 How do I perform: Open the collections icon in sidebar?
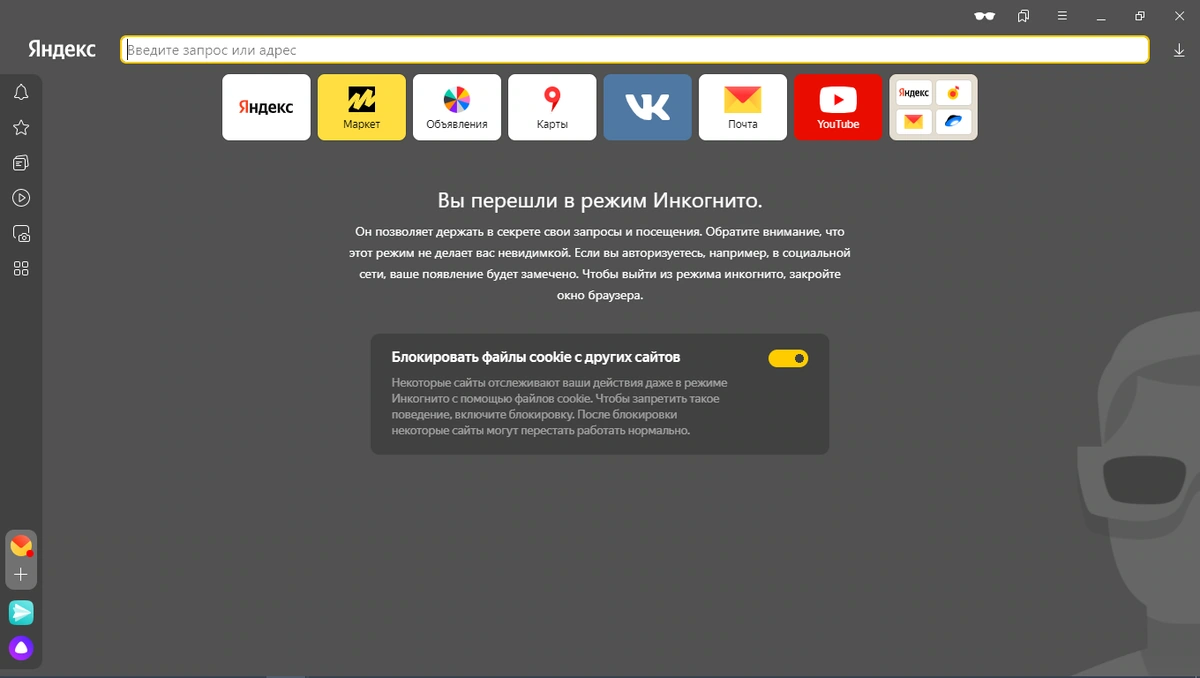(21, 162)
